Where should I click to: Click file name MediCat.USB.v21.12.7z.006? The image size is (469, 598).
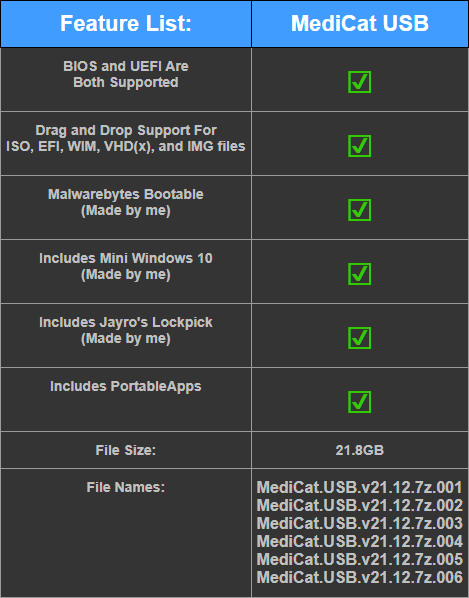coord(360,577)
